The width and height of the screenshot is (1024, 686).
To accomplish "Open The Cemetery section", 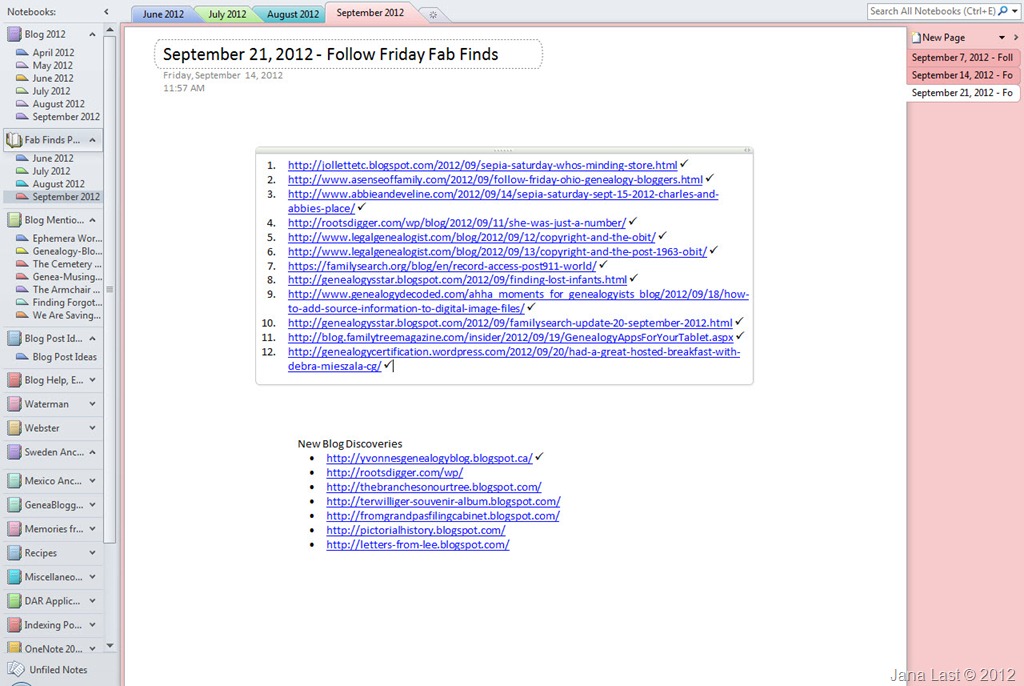I will (67, 264).
